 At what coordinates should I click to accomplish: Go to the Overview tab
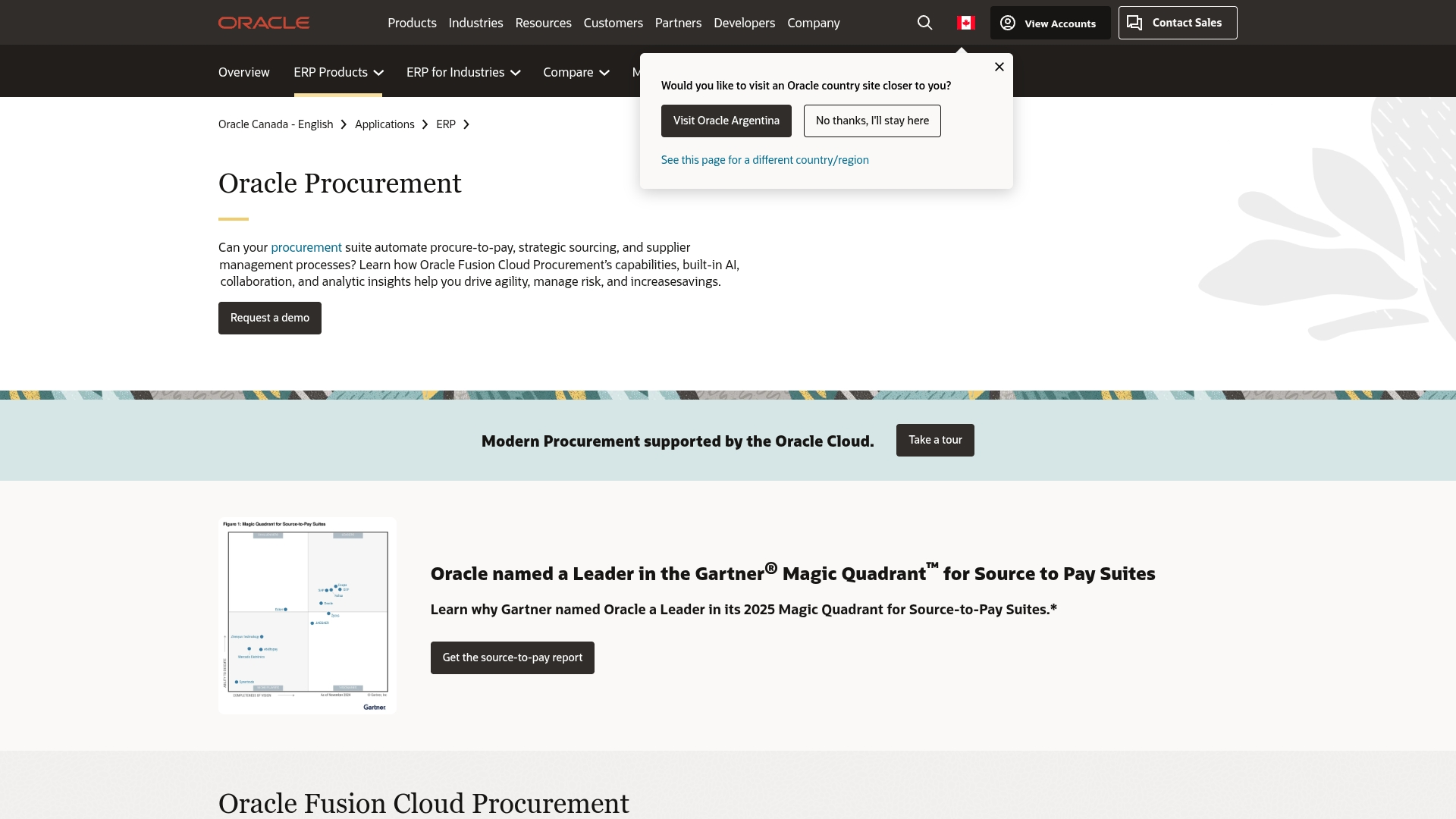click(x=243, y=72)
